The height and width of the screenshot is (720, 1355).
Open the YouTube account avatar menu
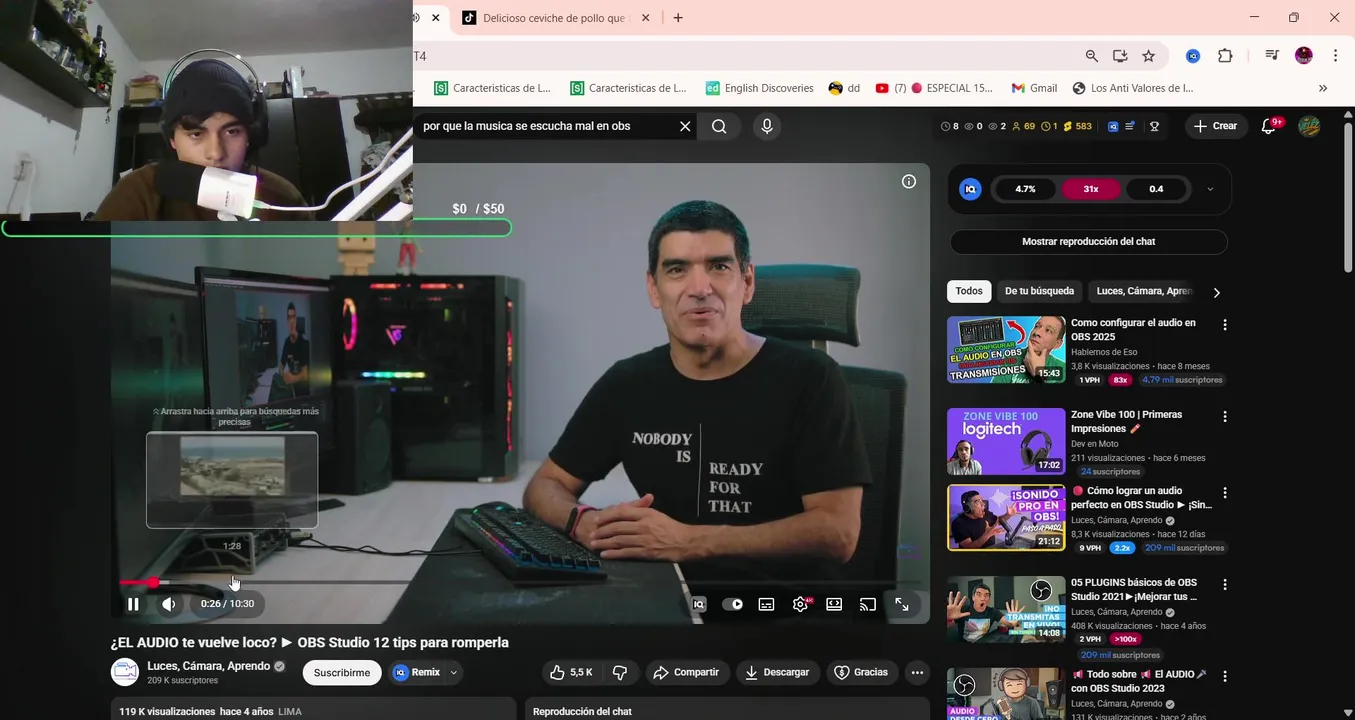(x=1309, y=126)
